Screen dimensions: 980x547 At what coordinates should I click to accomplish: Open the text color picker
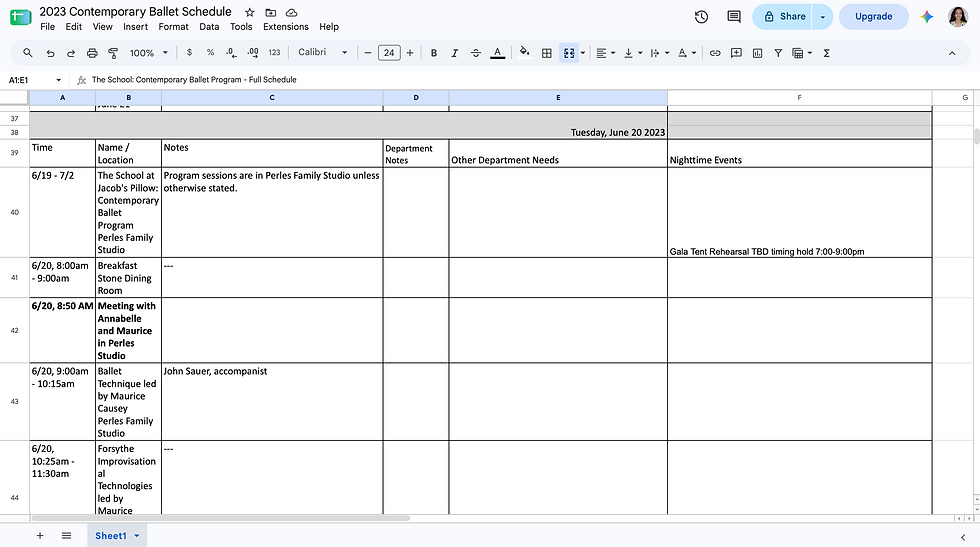coord(498,53)
